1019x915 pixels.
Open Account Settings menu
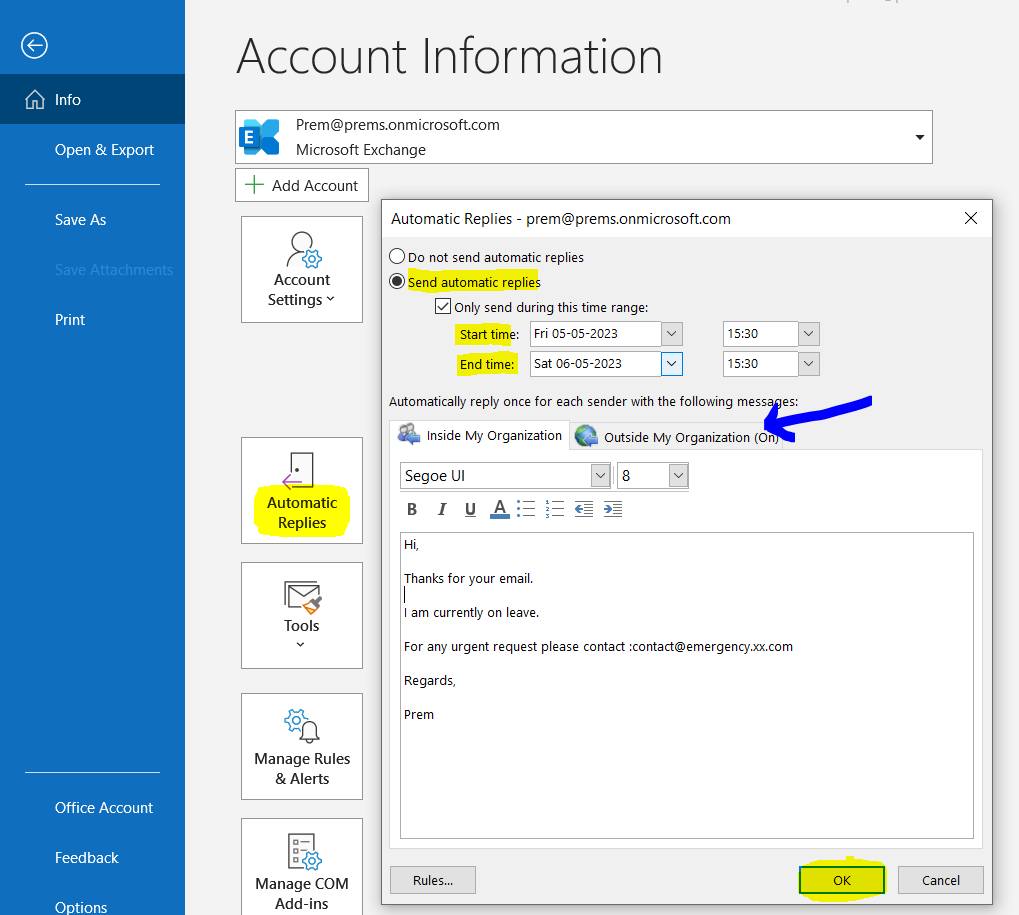302,270
